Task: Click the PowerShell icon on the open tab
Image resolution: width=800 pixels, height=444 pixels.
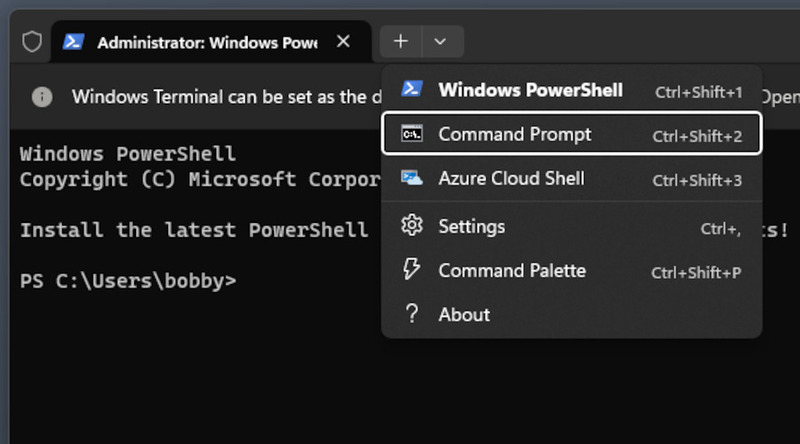Action: coord(73,42)
